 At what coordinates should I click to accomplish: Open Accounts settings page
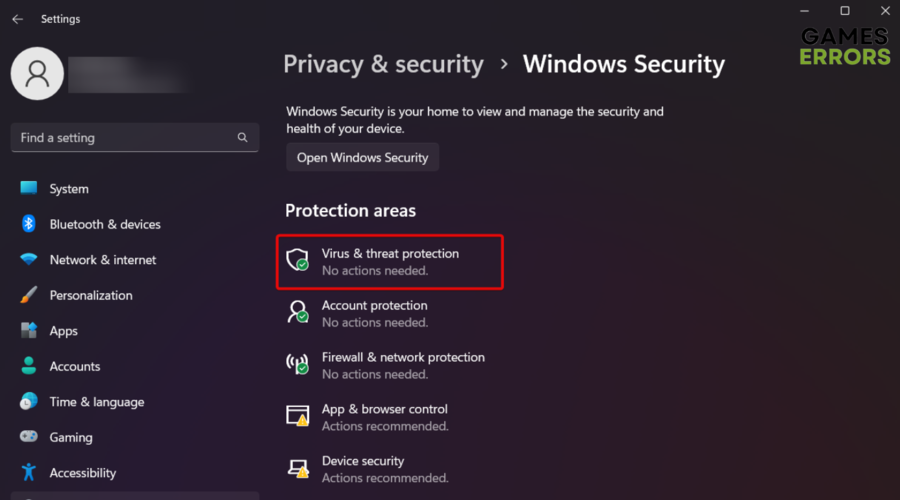click(x=75, y=367)
